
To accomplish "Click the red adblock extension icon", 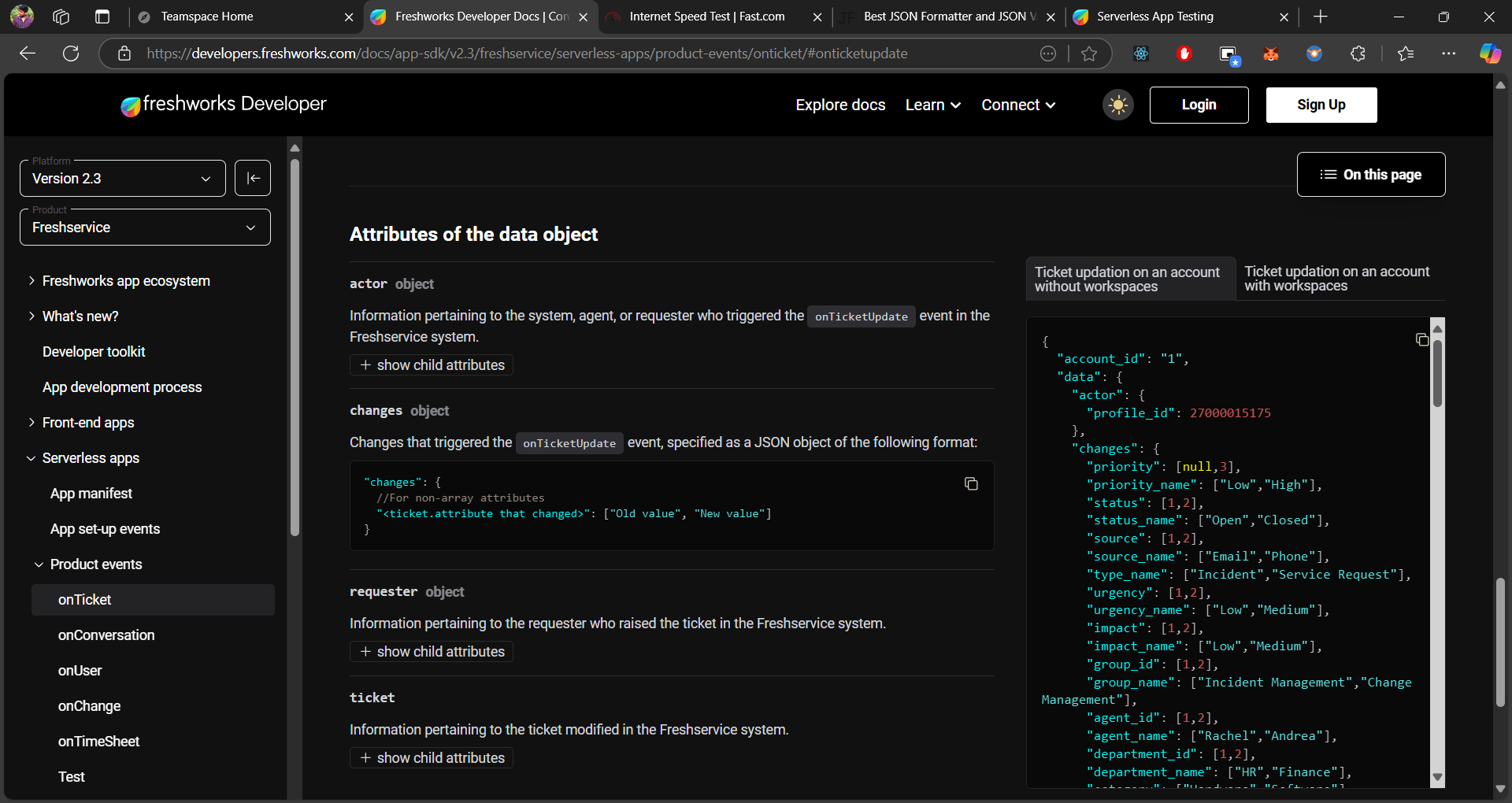I will (1184, 54).
